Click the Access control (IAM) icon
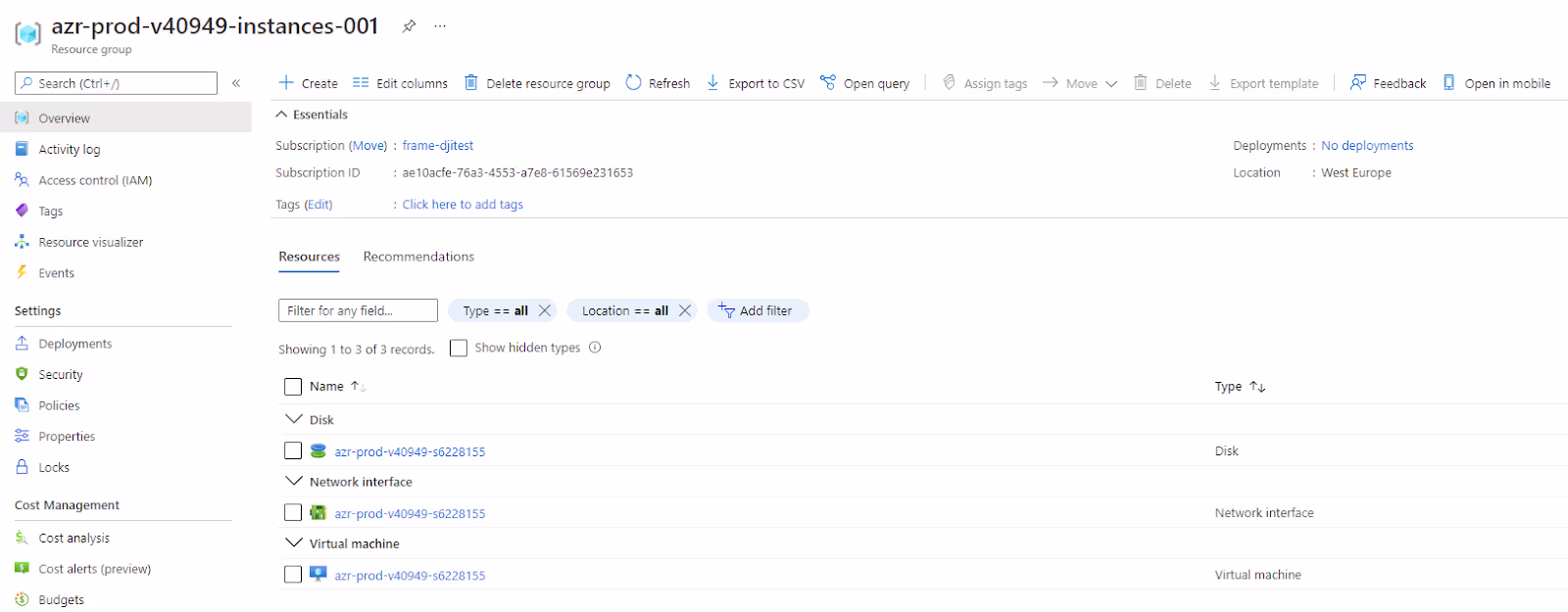 [22, 180]
